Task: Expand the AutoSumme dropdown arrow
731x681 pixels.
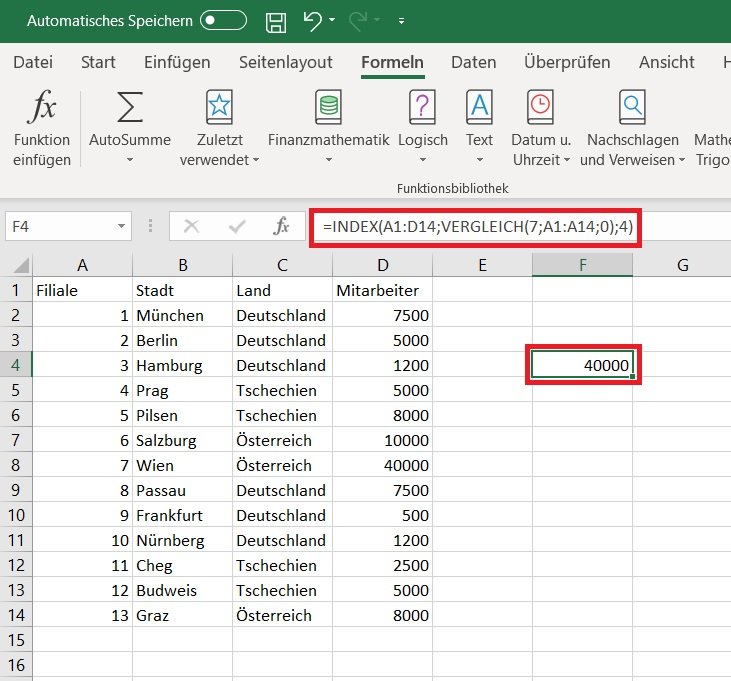Action: pyautogui.click(x=130, y=160)
